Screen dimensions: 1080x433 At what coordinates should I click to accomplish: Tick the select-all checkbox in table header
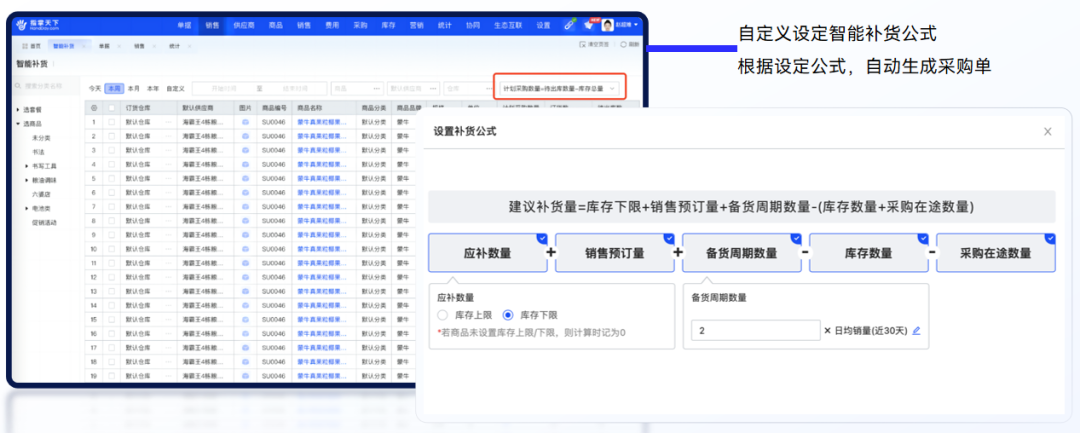[112, 108]
